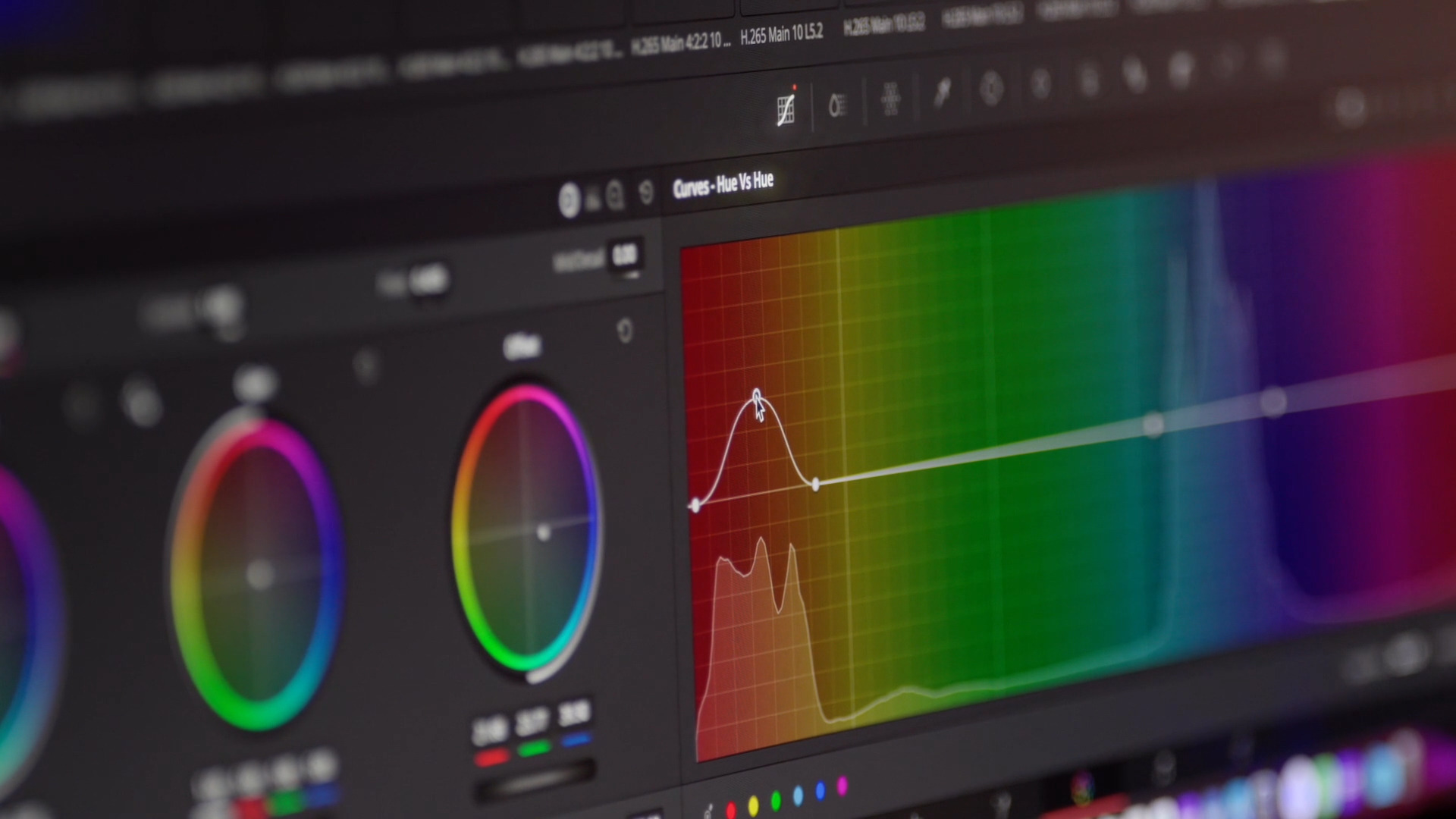
Task: Click the Offset red value field
Action: point(490,732)
